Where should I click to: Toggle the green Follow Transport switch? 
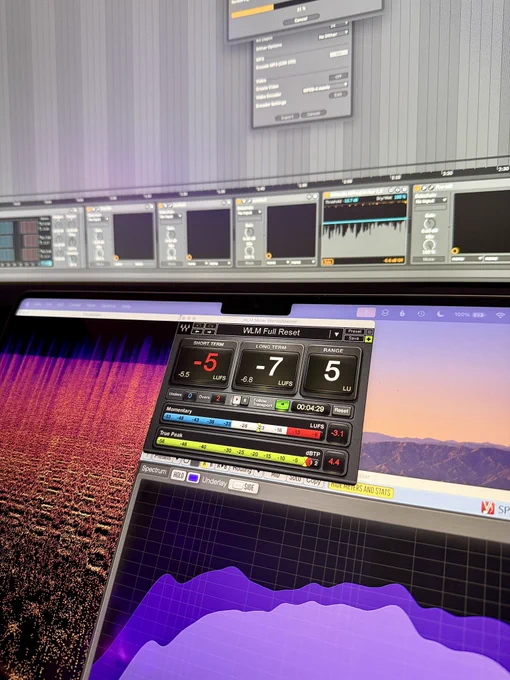point(282,405)
